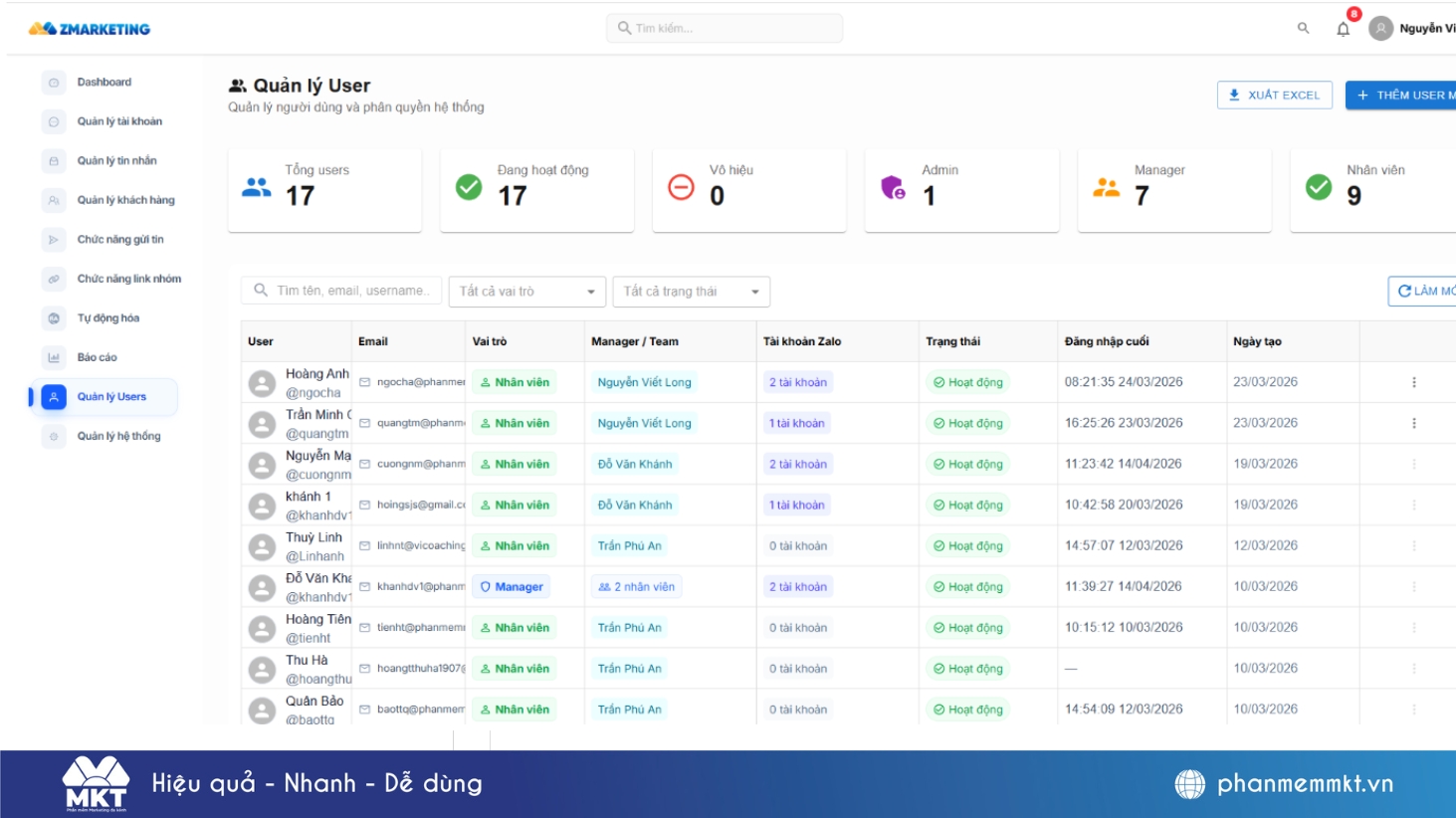Image resolution: width=1456 pixels, height=818 pixels.
Task: Open the three-dot menu for Hoàng Anh
Action: click(1413, 382)
